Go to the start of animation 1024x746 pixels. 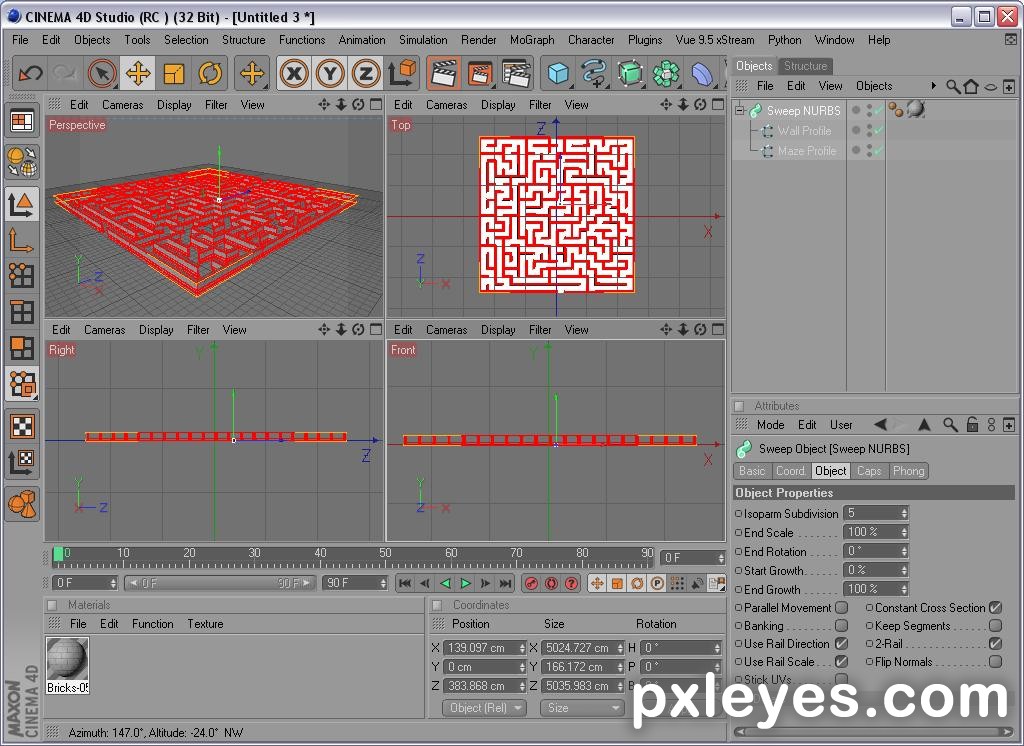tap(405, 583)
